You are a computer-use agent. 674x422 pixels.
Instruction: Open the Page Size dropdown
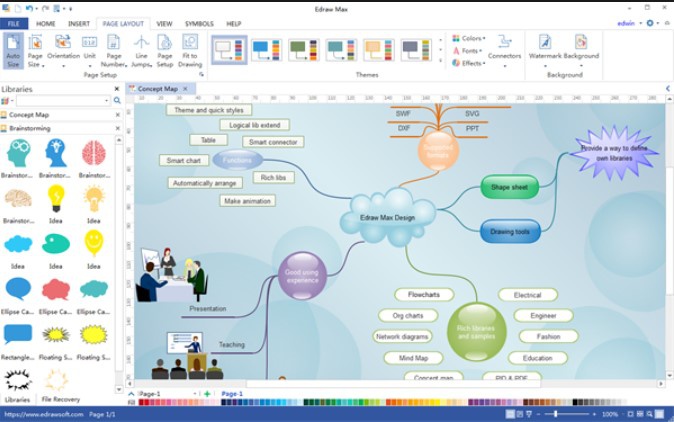(35, 51)
